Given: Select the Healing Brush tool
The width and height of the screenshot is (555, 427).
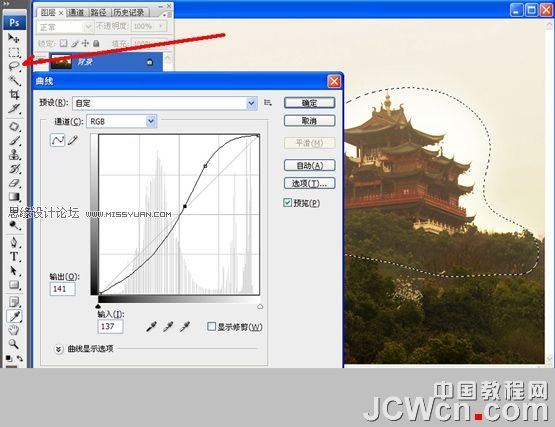Looking at the screenshot, I should pyautogui.click(x=14, y=126).
